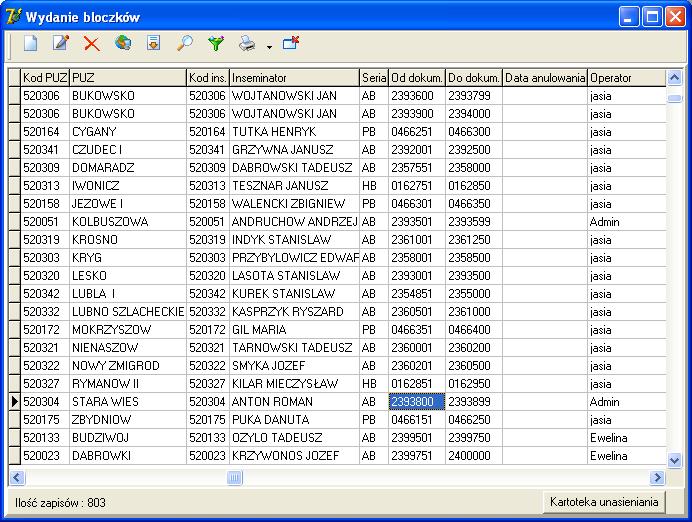Click horizontal scrollbar right arrow

tap(658, 477)
